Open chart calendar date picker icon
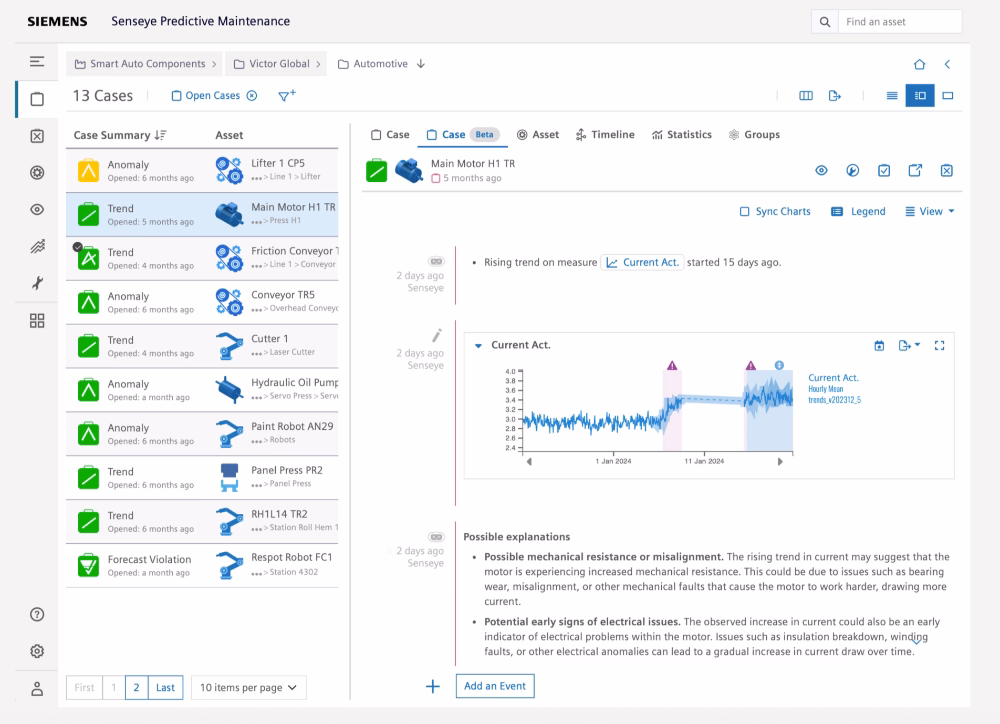 pyautogui.click(x=879, y=346)
